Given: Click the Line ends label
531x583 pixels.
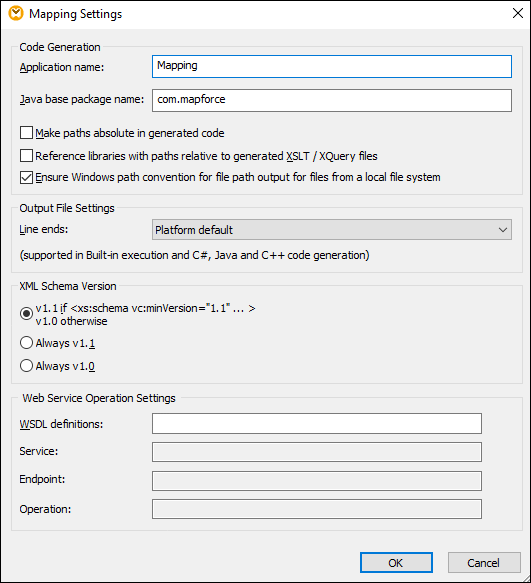Looking at the screenshot, I should 44,229.
